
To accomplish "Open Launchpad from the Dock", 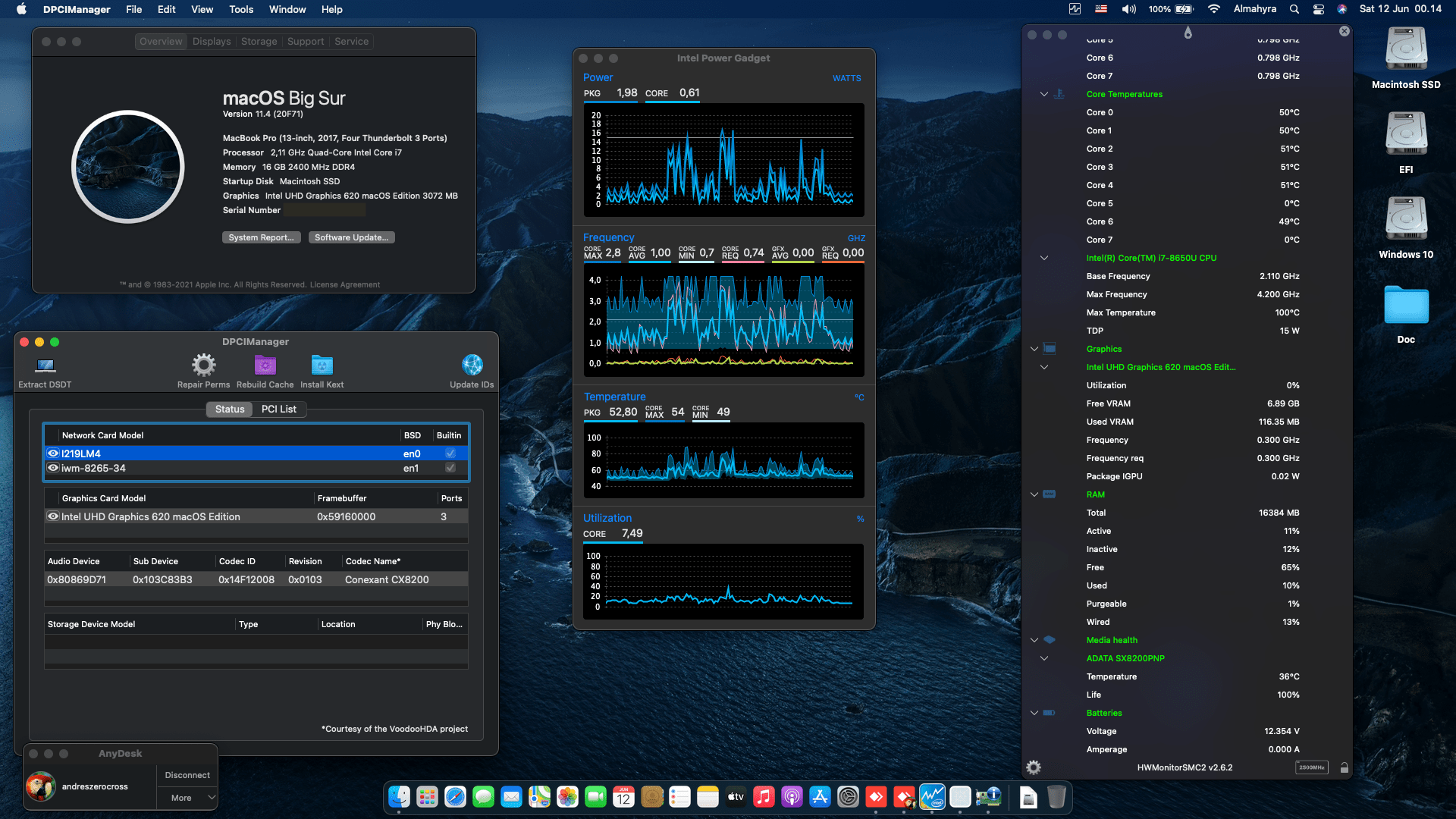I will [427, 797].
